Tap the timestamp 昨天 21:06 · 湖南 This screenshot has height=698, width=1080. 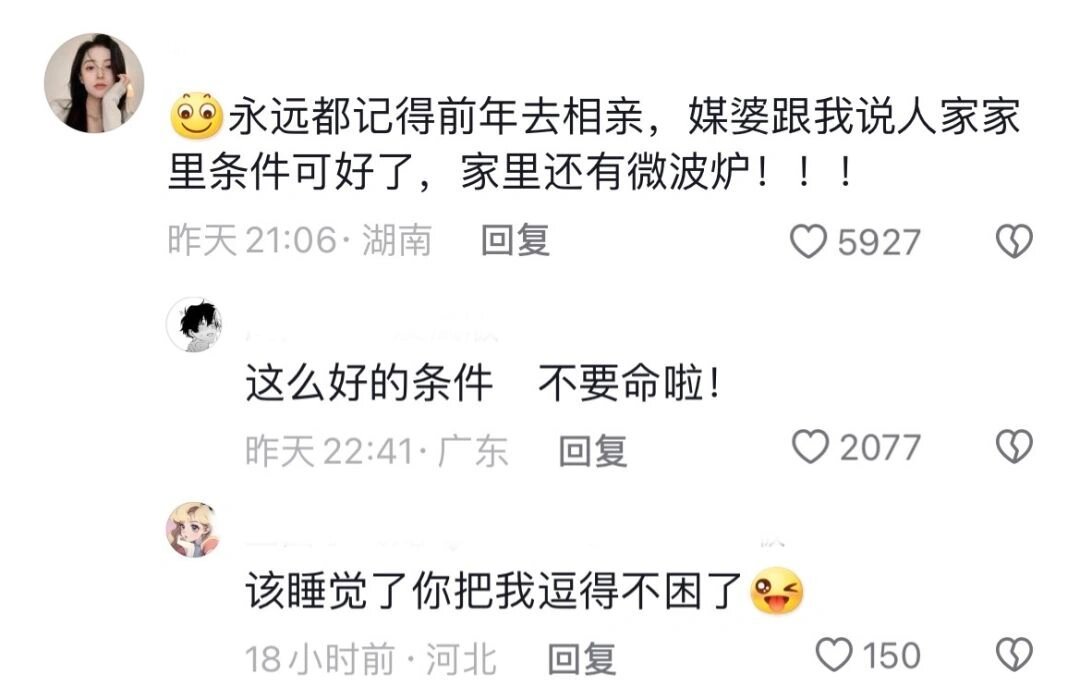300,241
